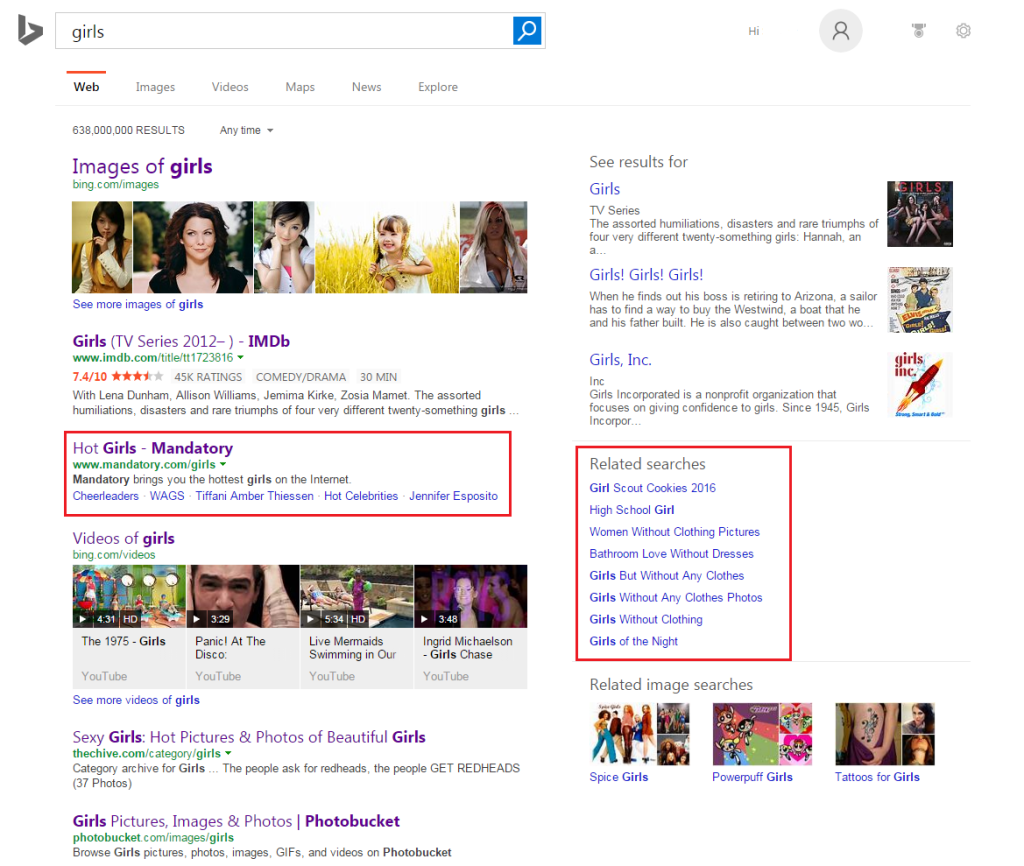Switch to the Images tab

point(155,87)
